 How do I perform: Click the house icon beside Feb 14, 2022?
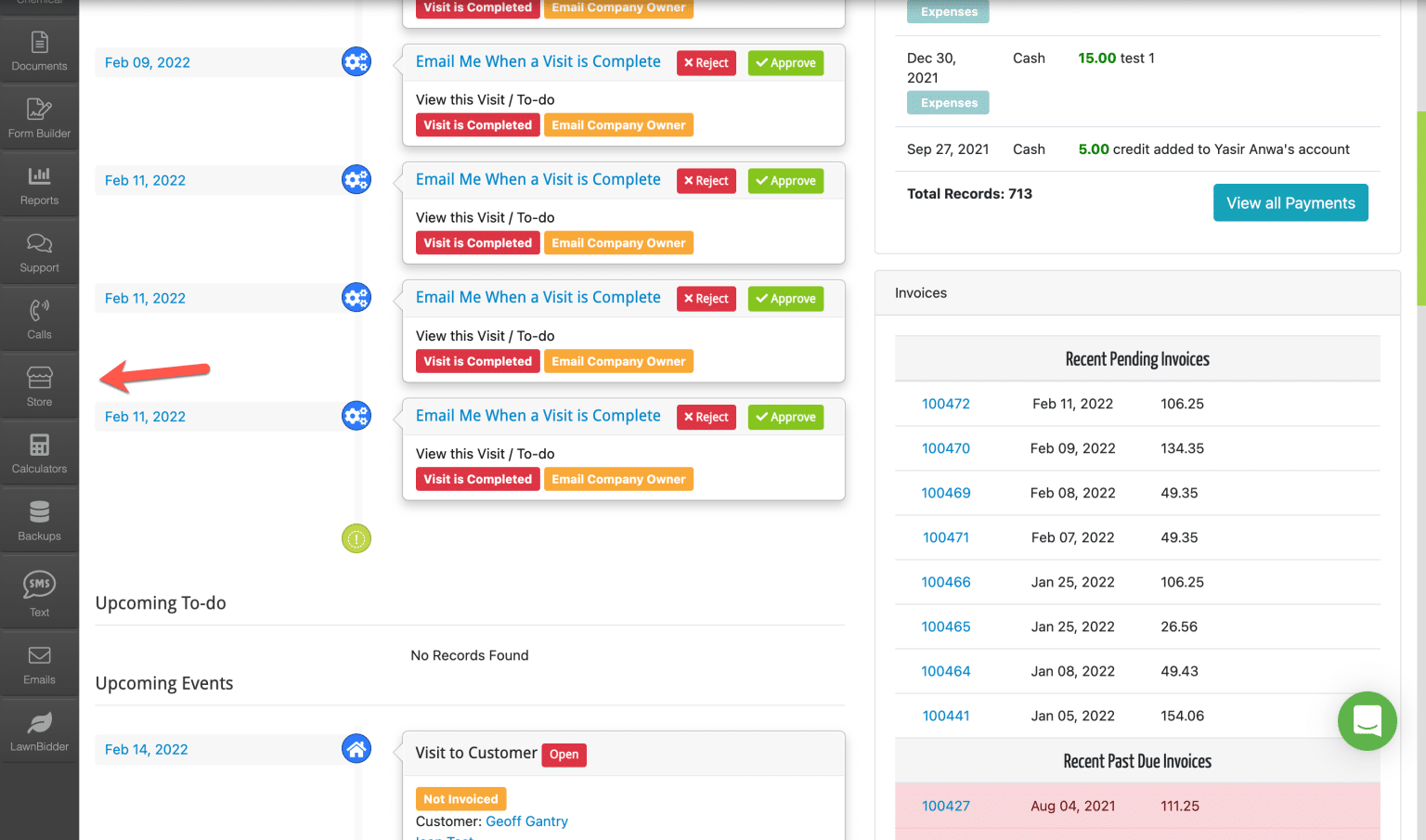pyautogui.click(x=356, y=748)
